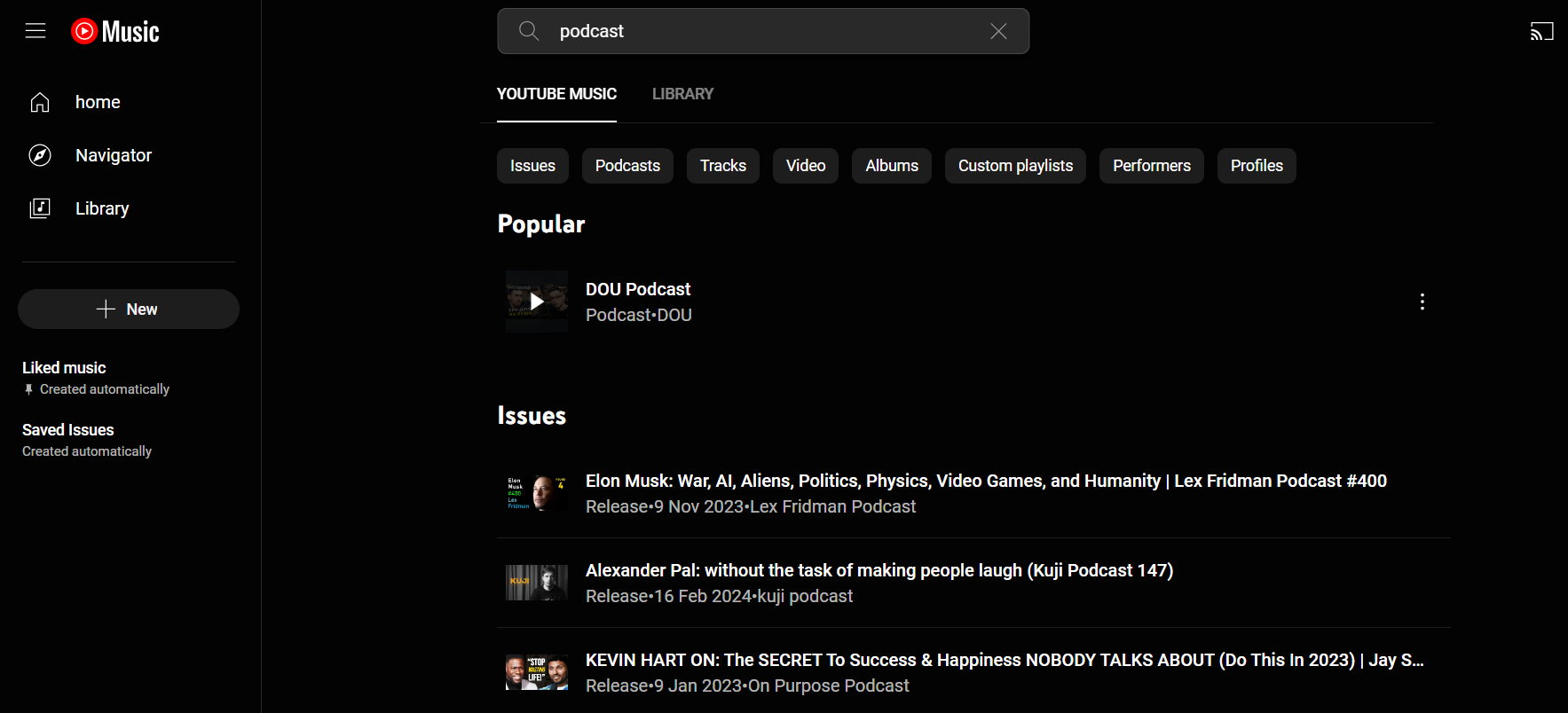Open more options for DOU Podcast
The image size is (1568, 713).
pyautogui.click(x=1422, y=302)
